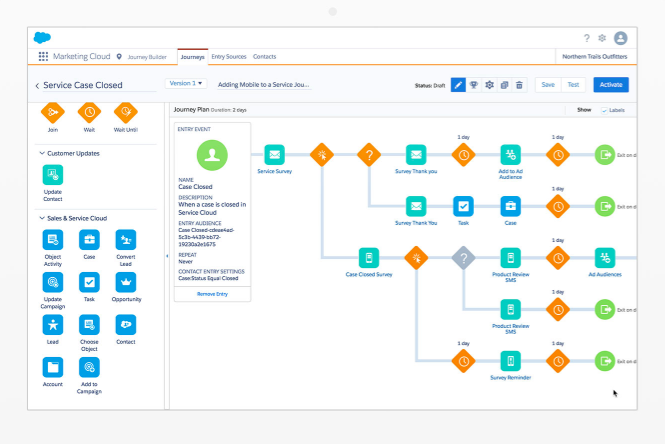
Task: Click the copy journey icon
Action: (x=504, y=85)
